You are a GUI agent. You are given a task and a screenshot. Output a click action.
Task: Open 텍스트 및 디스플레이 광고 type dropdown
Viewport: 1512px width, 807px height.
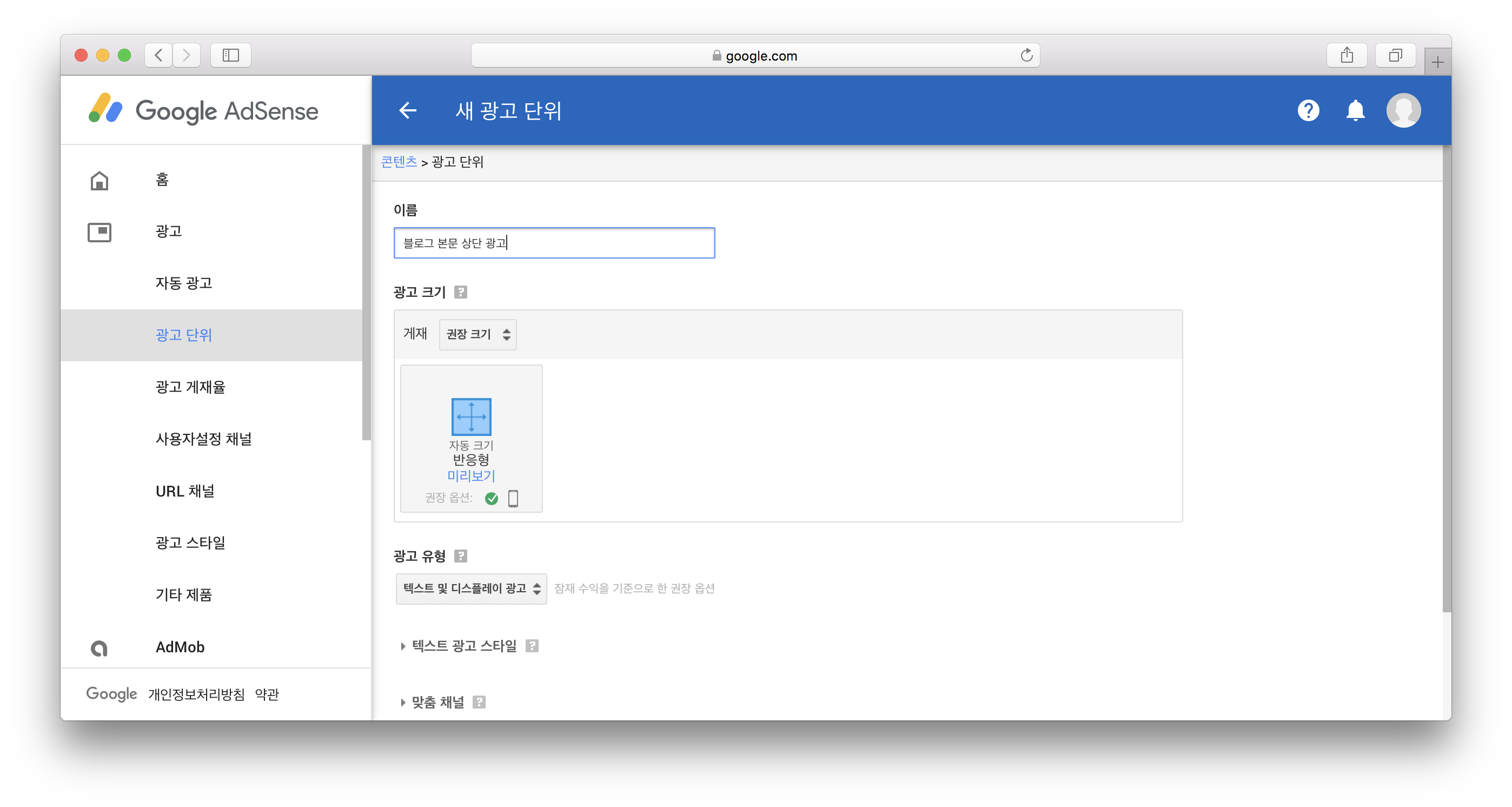pyautogui.click(x=470, y=588)
